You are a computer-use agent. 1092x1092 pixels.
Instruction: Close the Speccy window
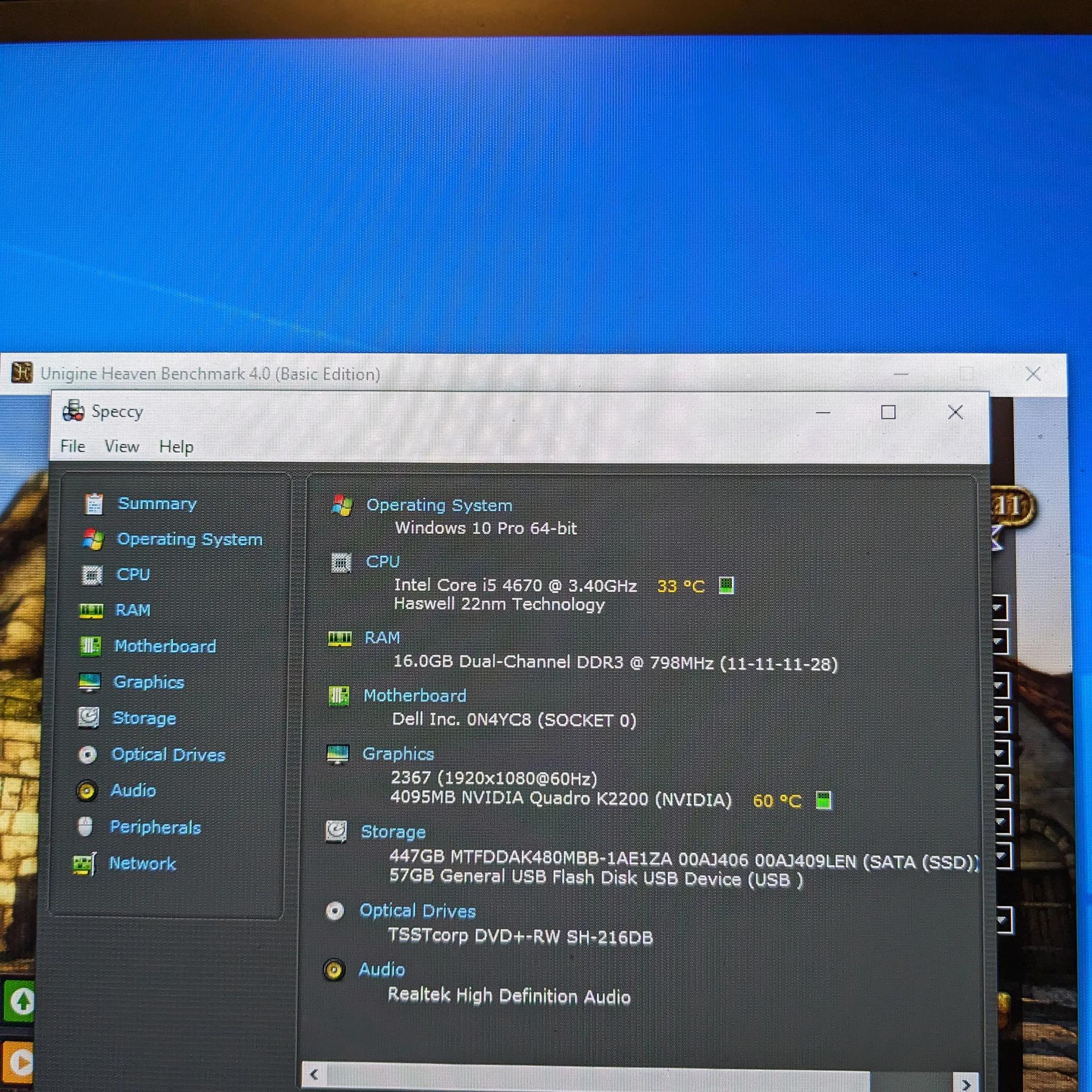point(956,412)
